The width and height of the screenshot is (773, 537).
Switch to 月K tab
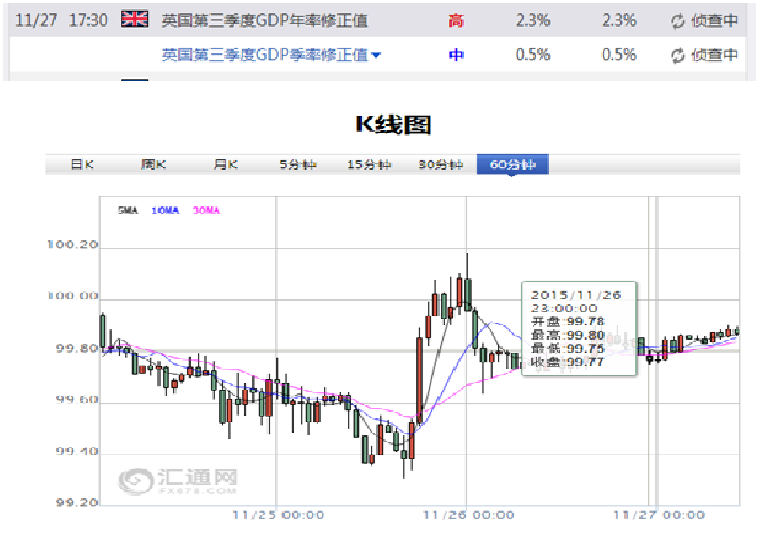pyautogui.click(x=226, y=164)
